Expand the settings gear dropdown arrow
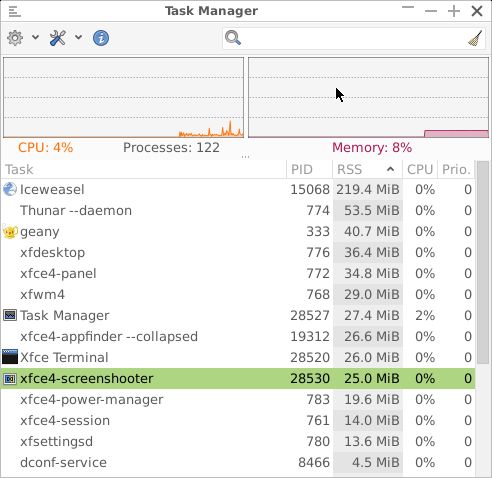Image resolution: width=492 pixels, height=478 pixels. [x=35, y=37]
